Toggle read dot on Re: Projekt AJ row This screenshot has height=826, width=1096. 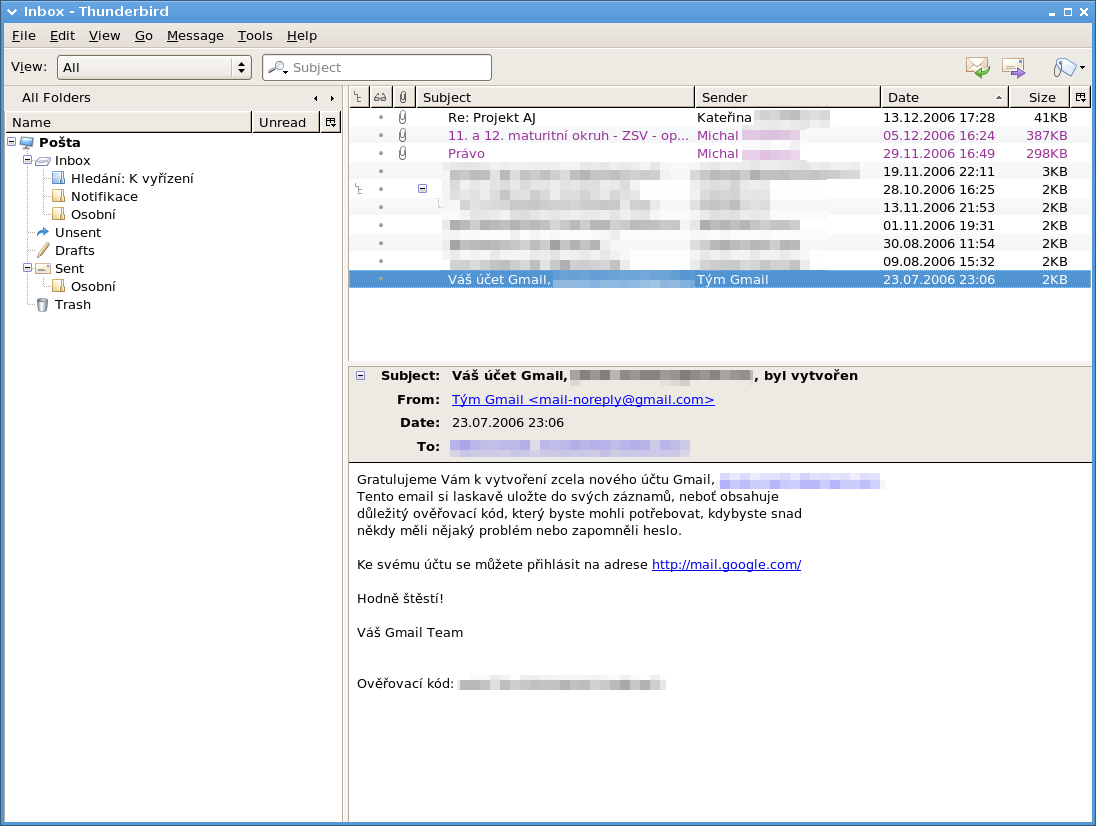pyautogui.click(x=381, y=117)
